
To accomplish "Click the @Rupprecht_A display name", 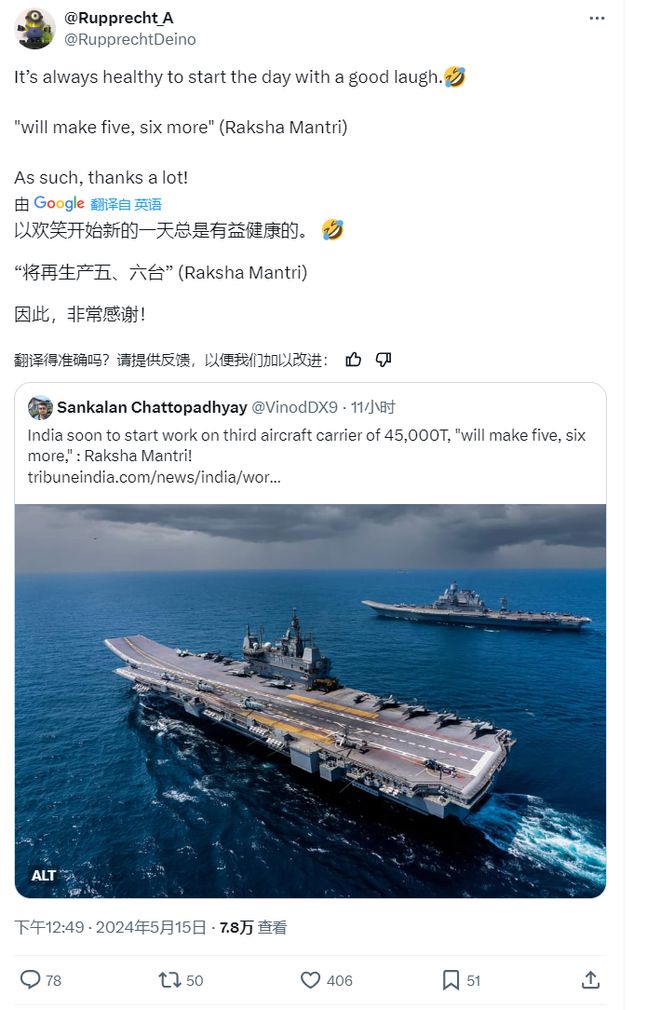I will pos(118,18).
